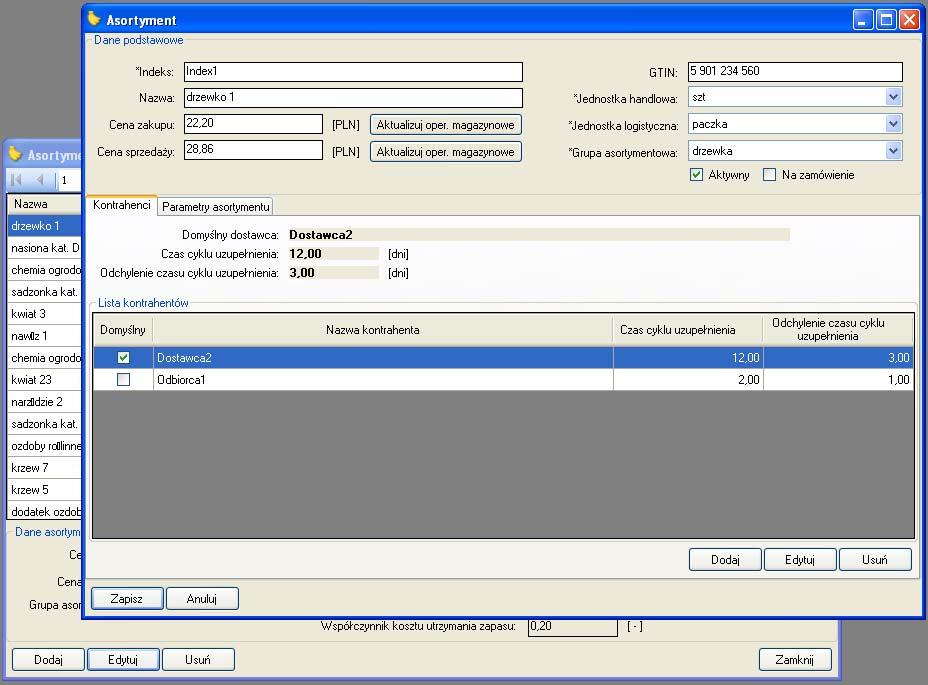Switch to the Kontrahenci tab
Viewport: 928px width, 685px height.
coord(121,205)
